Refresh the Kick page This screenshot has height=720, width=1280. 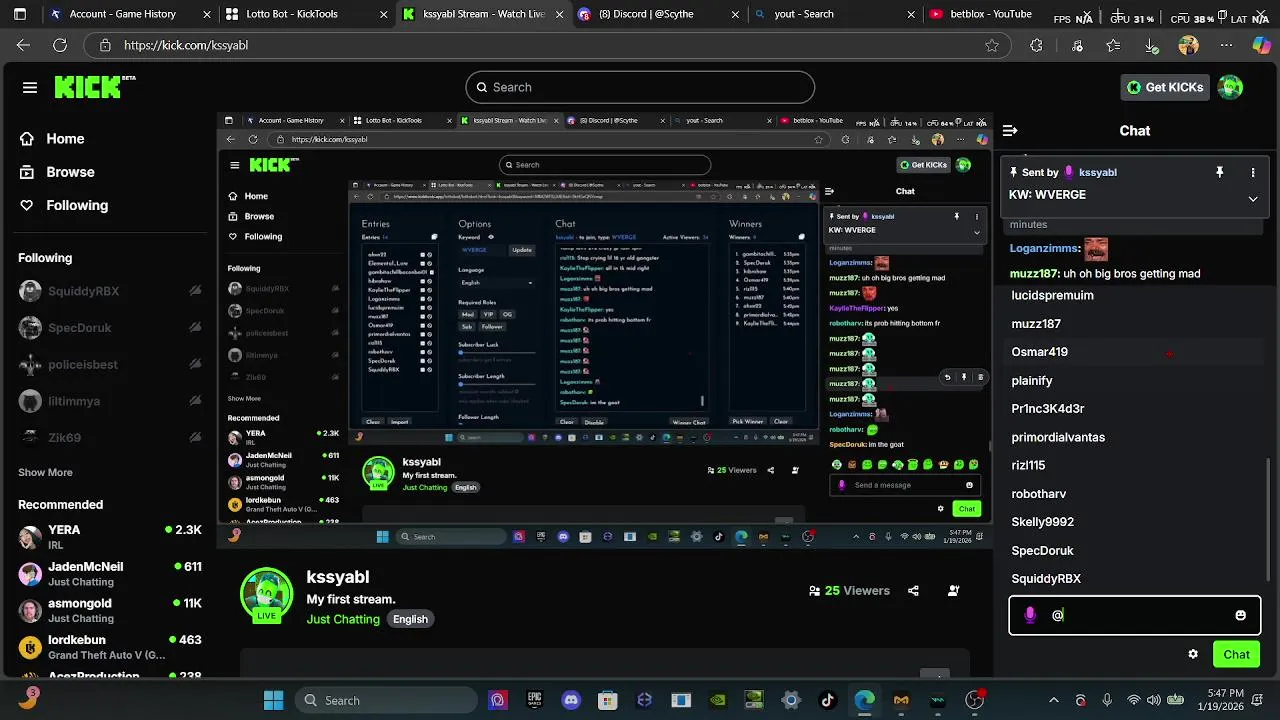60,45
